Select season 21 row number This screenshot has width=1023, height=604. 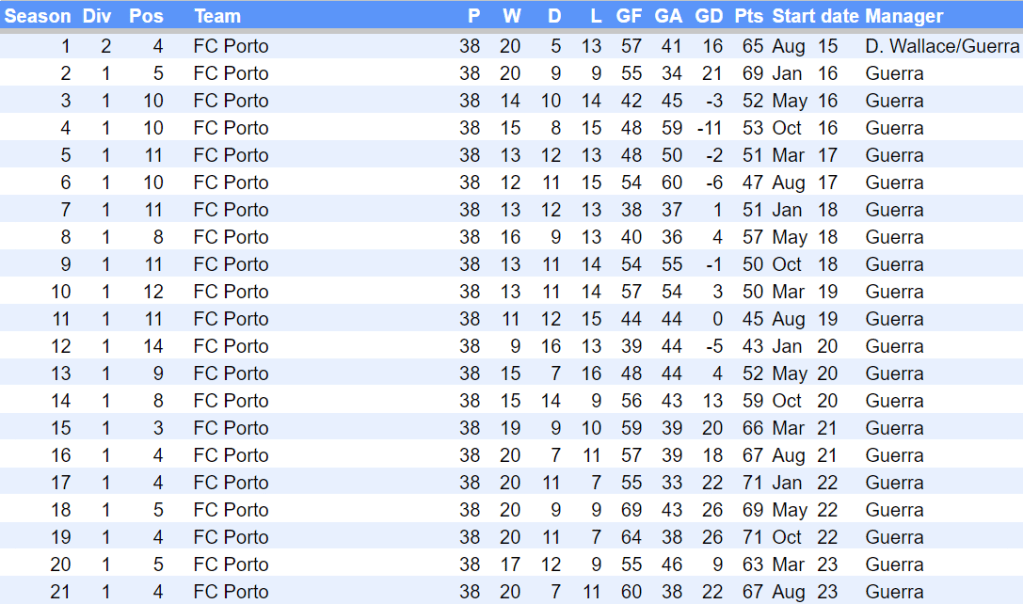[x=60, y=592]
